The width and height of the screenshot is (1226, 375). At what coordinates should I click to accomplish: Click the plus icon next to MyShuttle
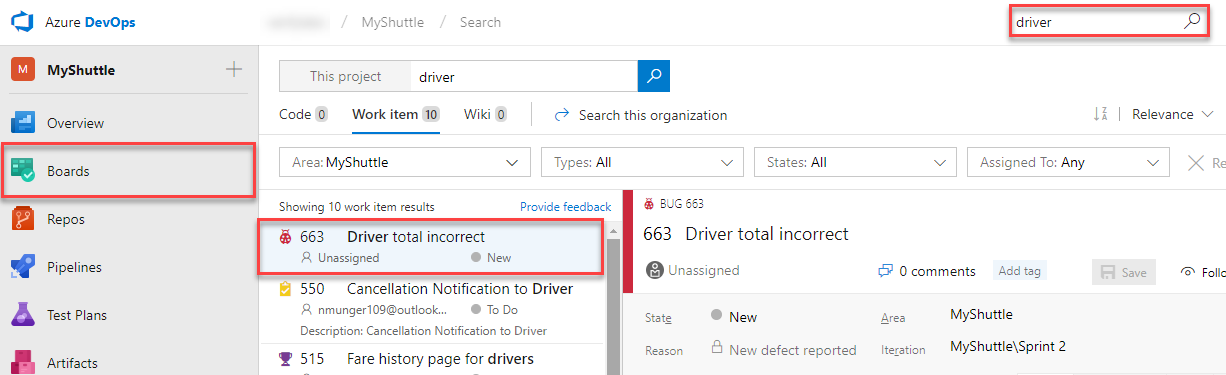pyautogui.click(x=234, y=69)
